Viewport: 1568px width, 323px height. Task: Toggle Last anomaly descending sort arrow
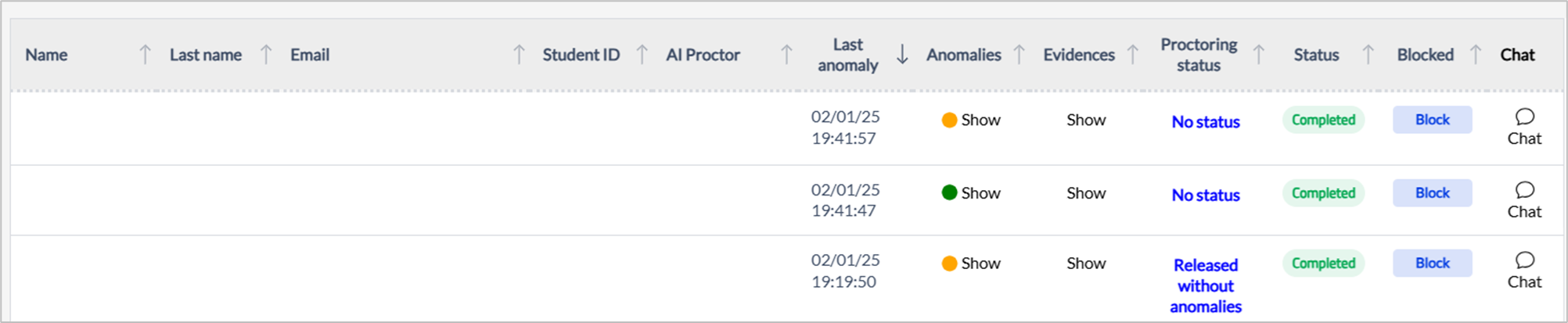coord(902,55)
